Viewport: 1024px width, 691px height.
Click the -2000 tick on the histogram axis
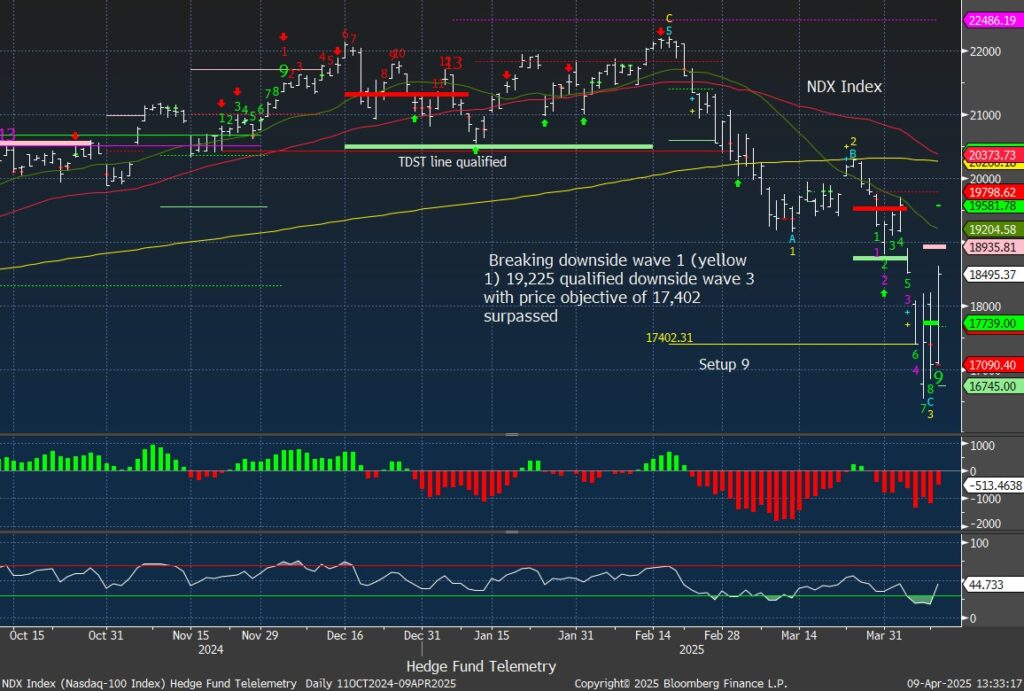(984, 524)
